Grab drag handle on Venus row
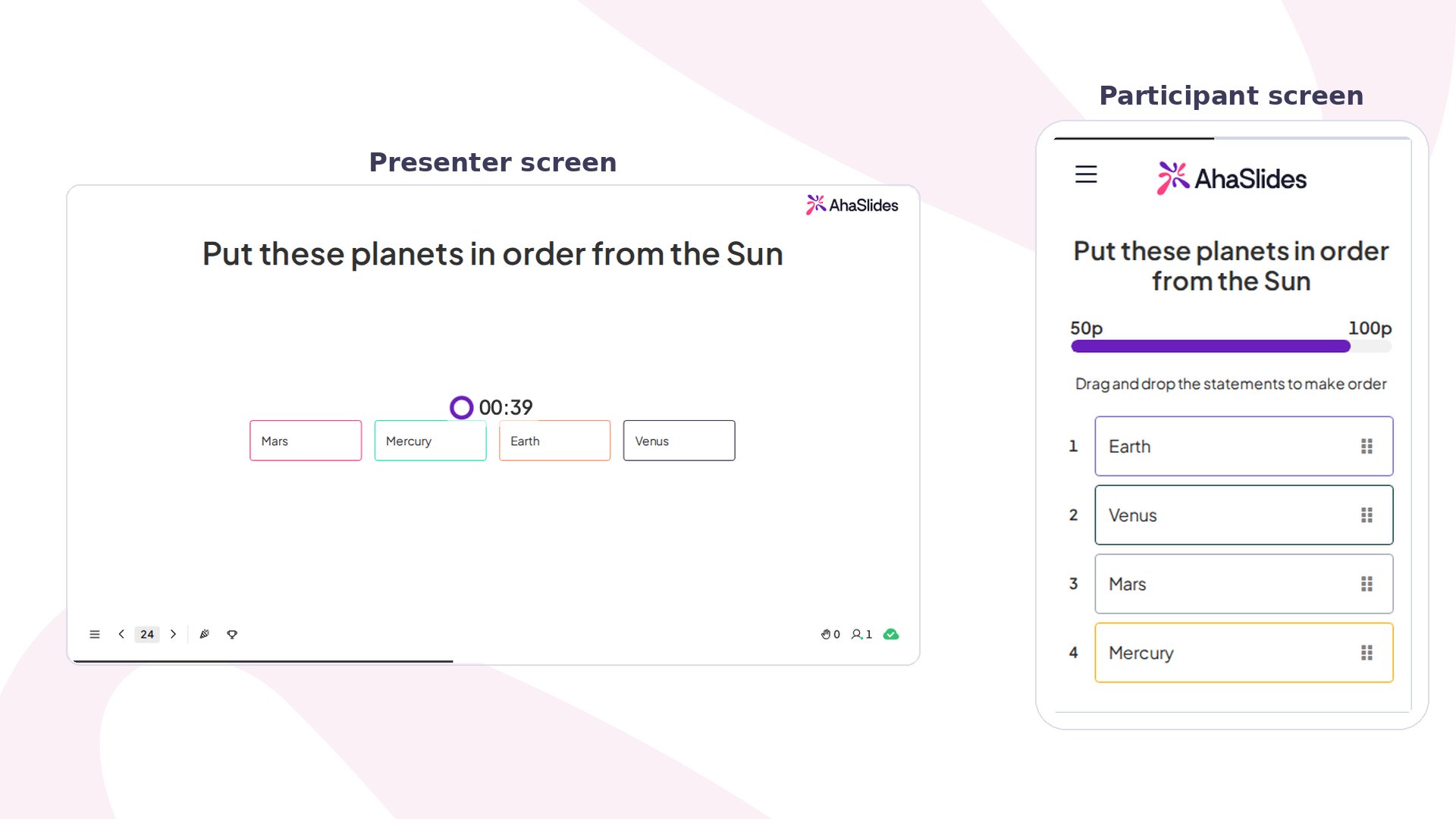1456x819 pixels. [1367, 515]
